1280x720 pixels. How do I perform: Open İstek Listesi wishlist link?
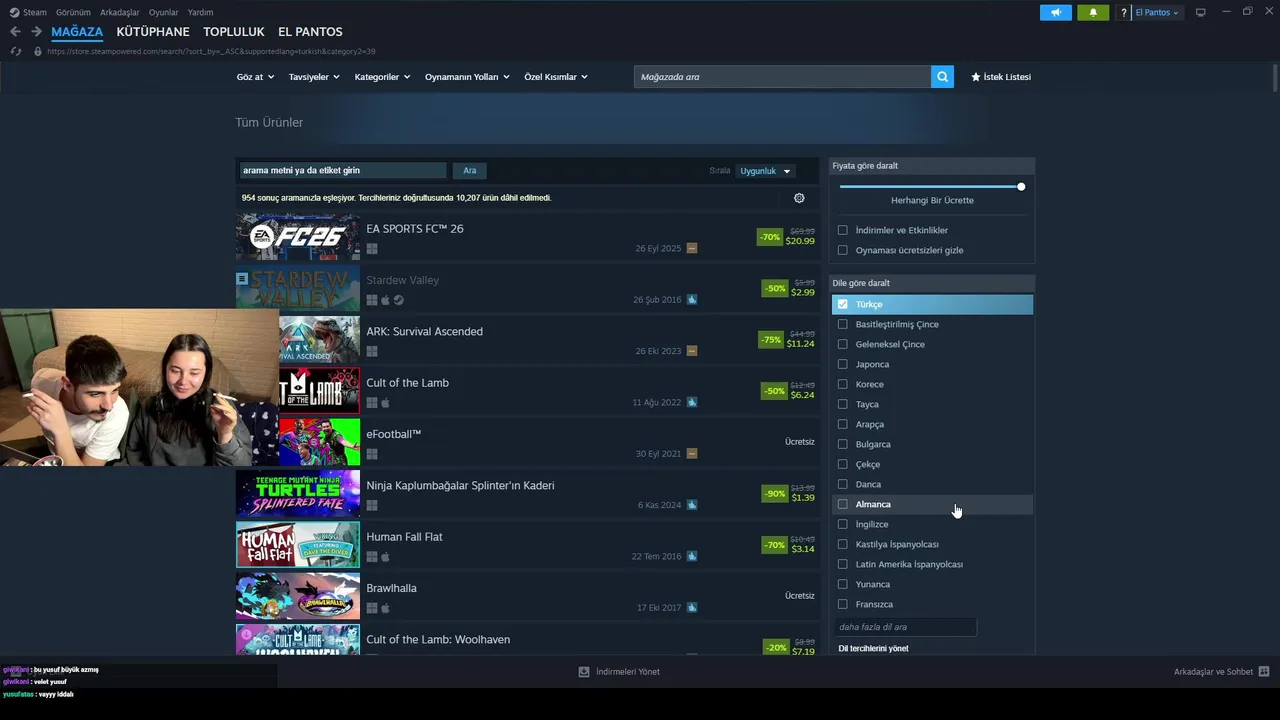coord(1001,77)
